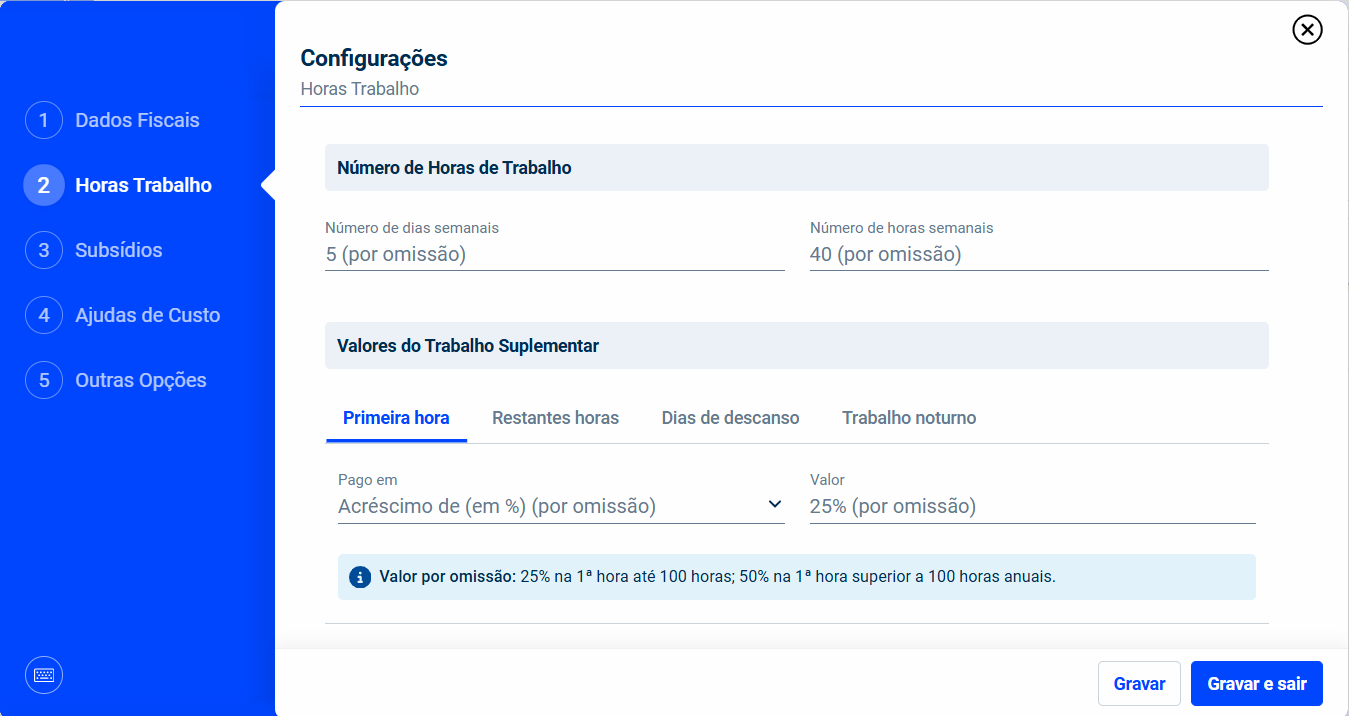This screenshot has width=1349, height=716.
Task: Click step number 4 circle
Action: tap(44, 315)
